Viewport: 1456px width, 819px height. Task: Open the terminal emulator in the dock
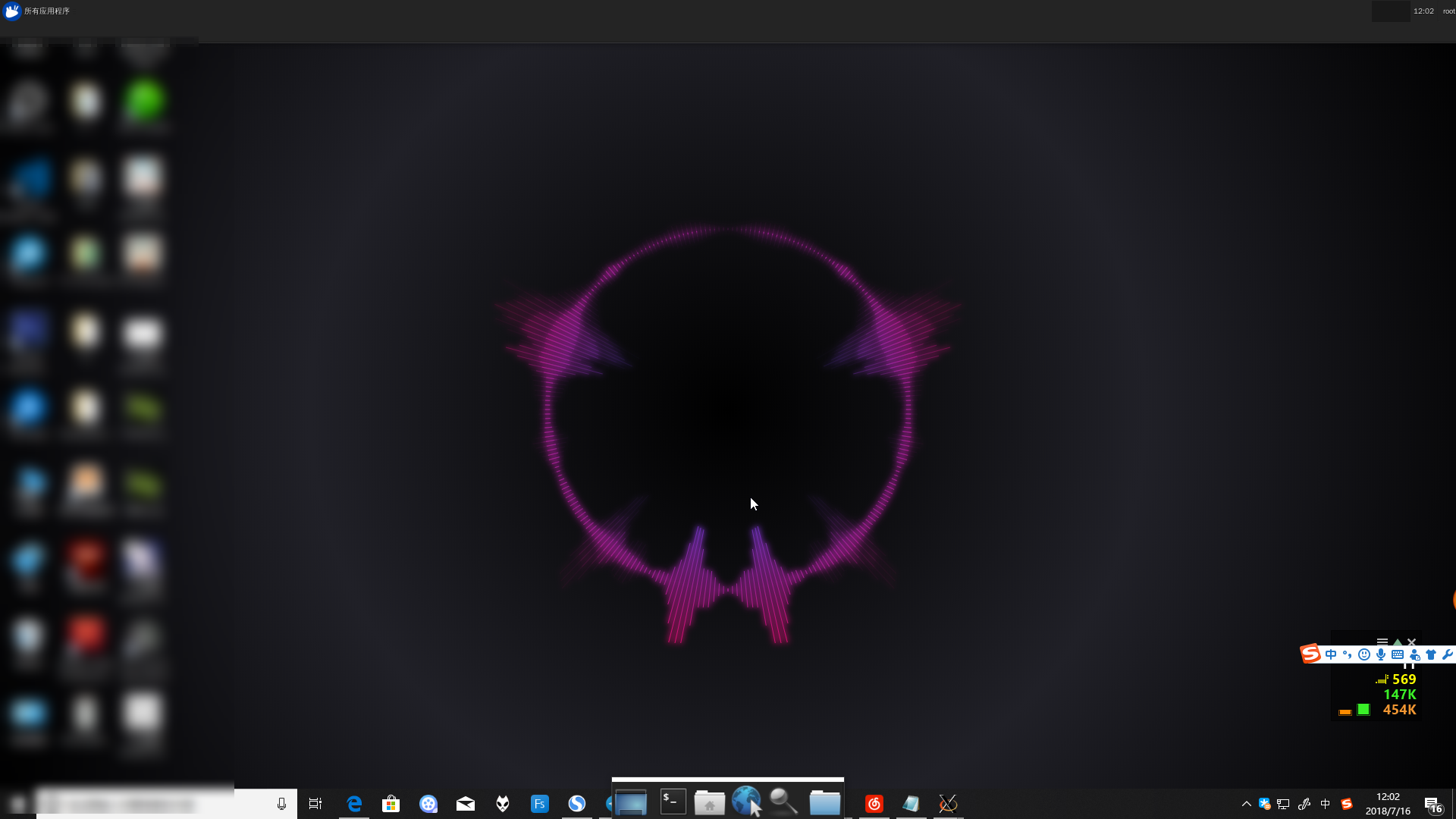tap(673, 802)
